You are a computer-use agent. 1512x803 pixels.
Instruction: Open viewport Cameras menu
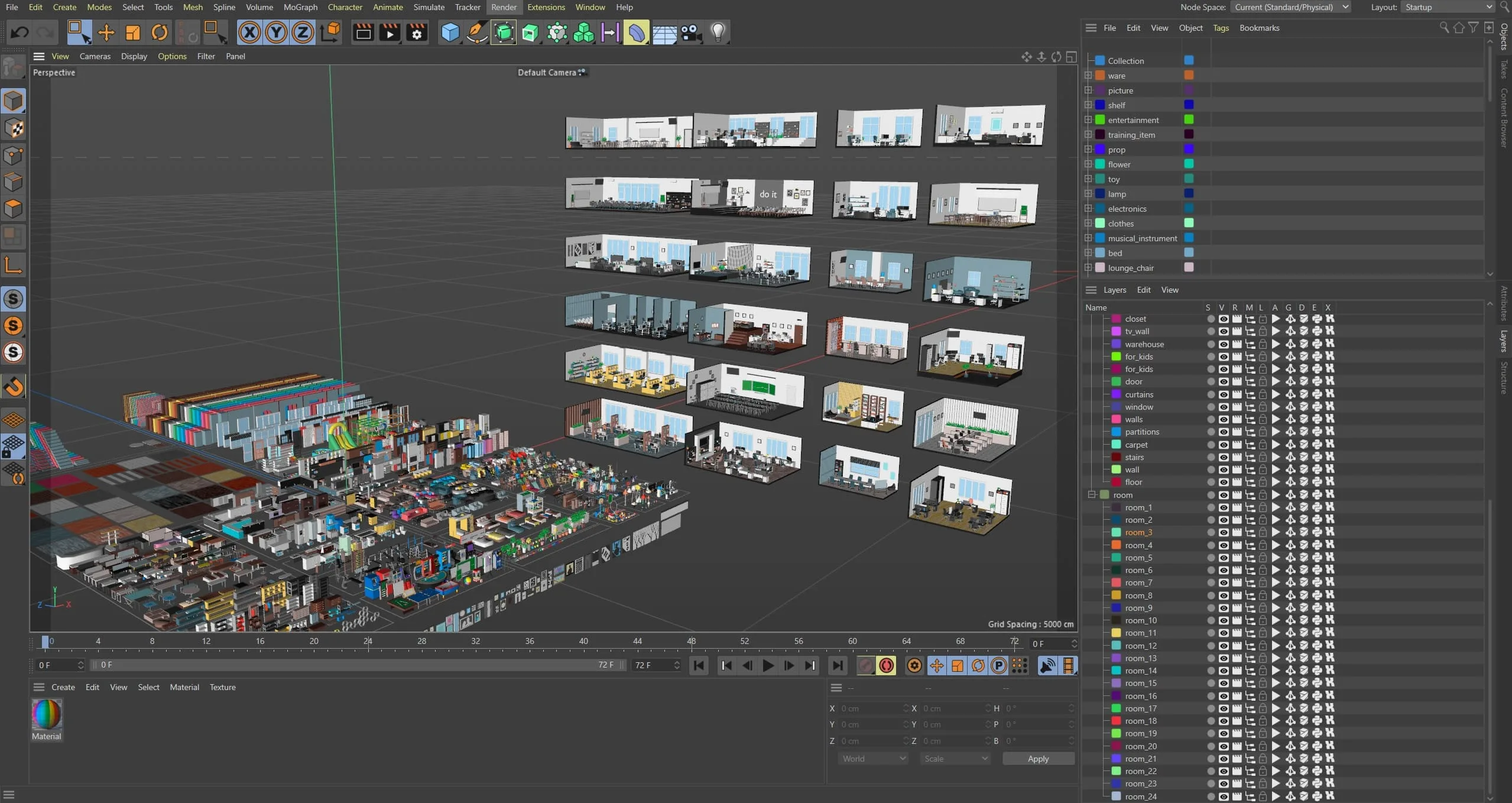point(95,56)
